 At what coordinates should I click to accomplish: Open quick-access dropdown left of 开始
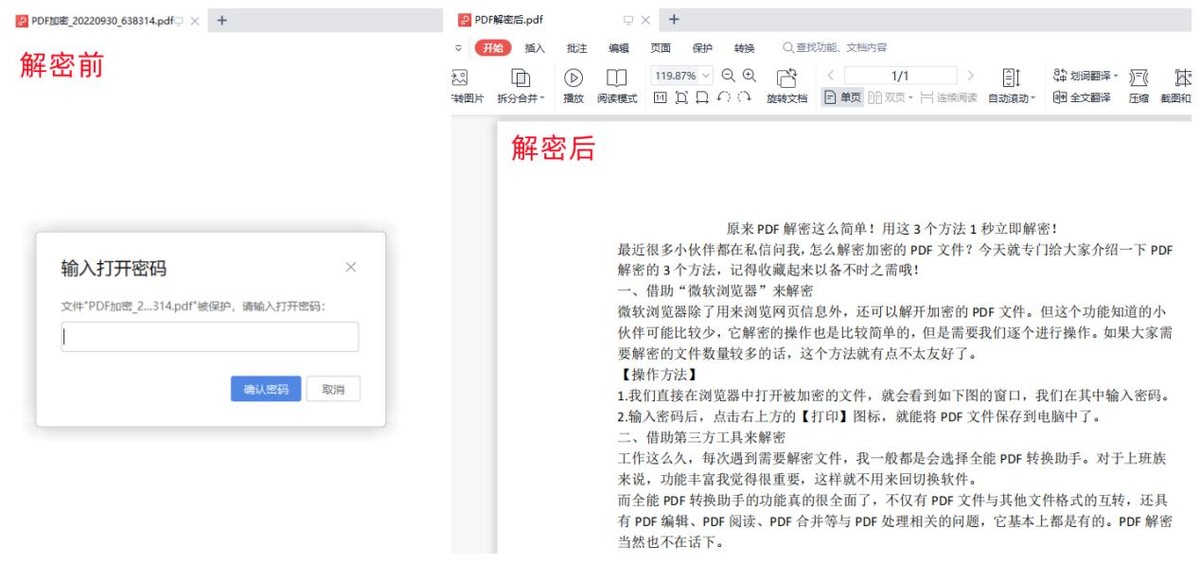pos(459,47)
